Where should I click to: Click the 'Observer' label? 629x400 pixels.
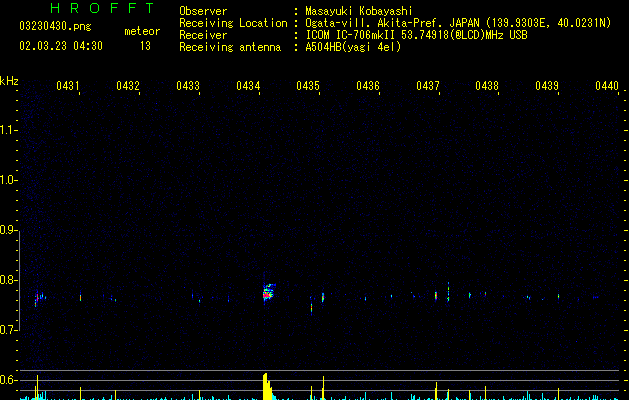click(203, 11)
